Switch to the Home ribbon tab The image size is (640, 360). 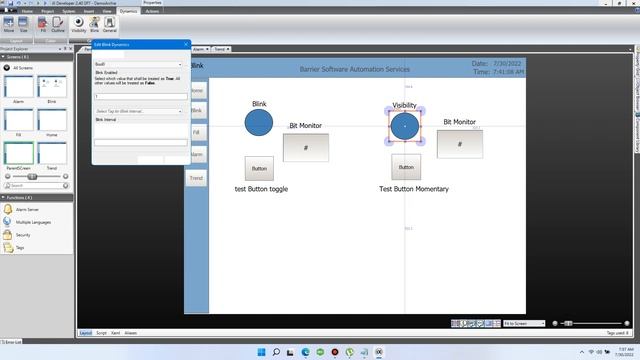[x=27, y=11]
